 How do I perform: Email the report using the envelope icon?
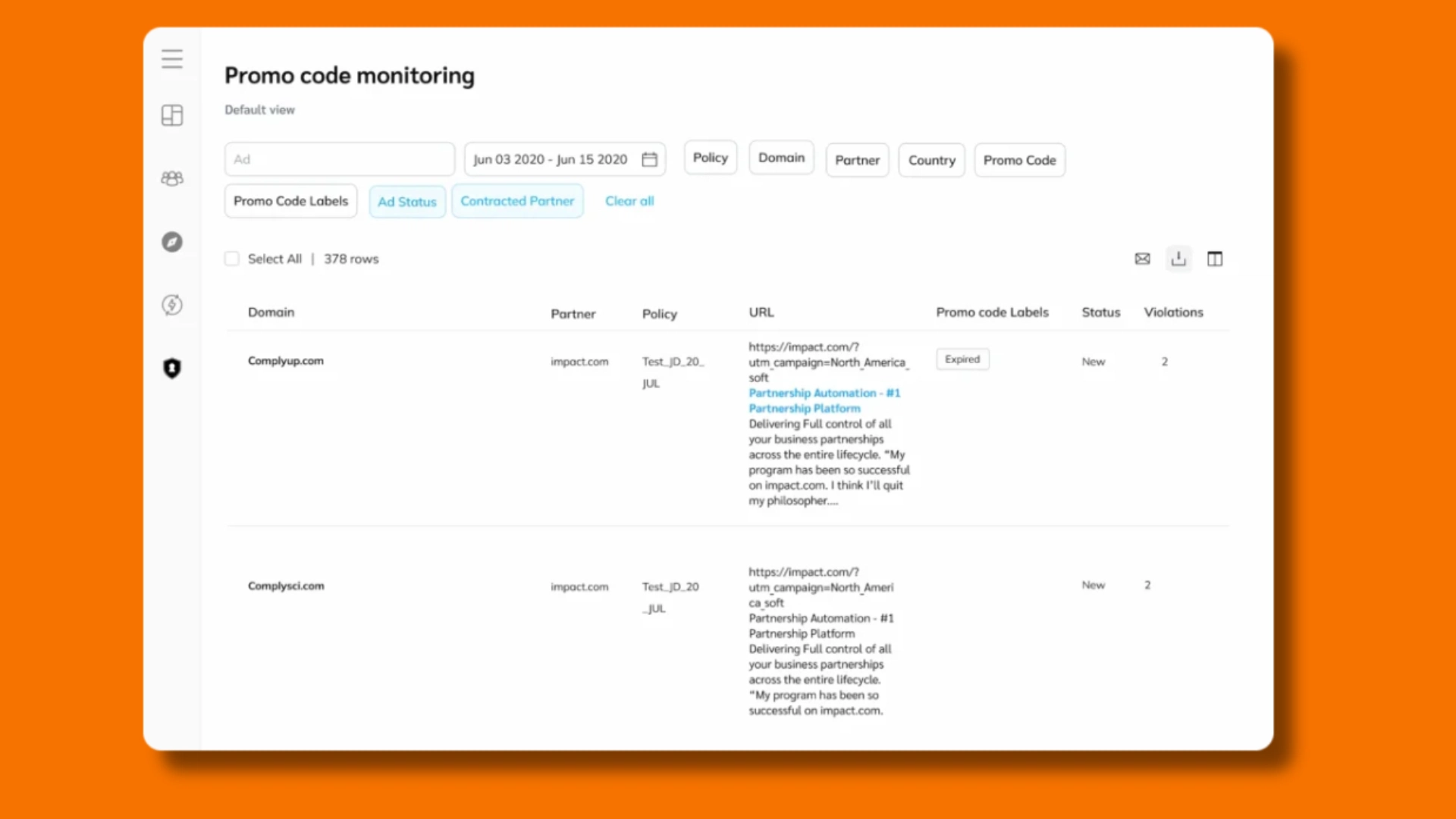tap(1143, 259)
